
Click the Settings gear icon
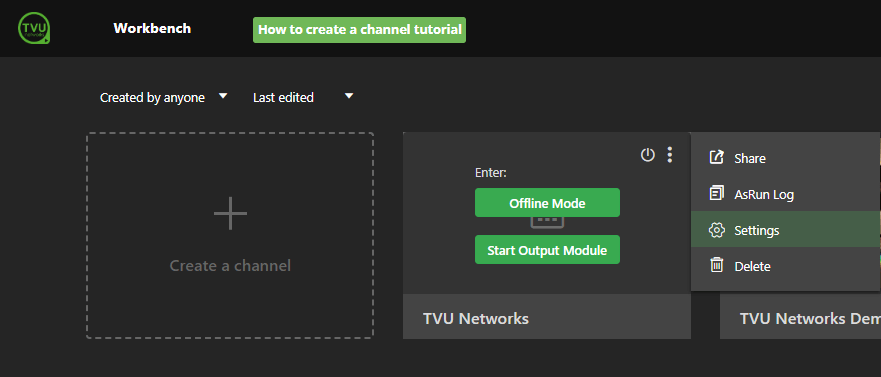click(x=716, y=230)
